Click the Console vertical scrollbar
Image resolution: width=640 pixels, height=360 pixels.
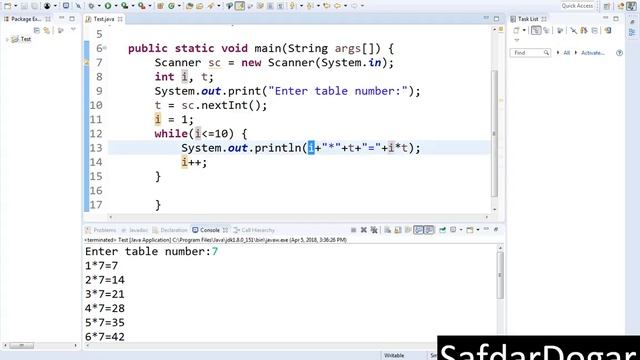500,275
